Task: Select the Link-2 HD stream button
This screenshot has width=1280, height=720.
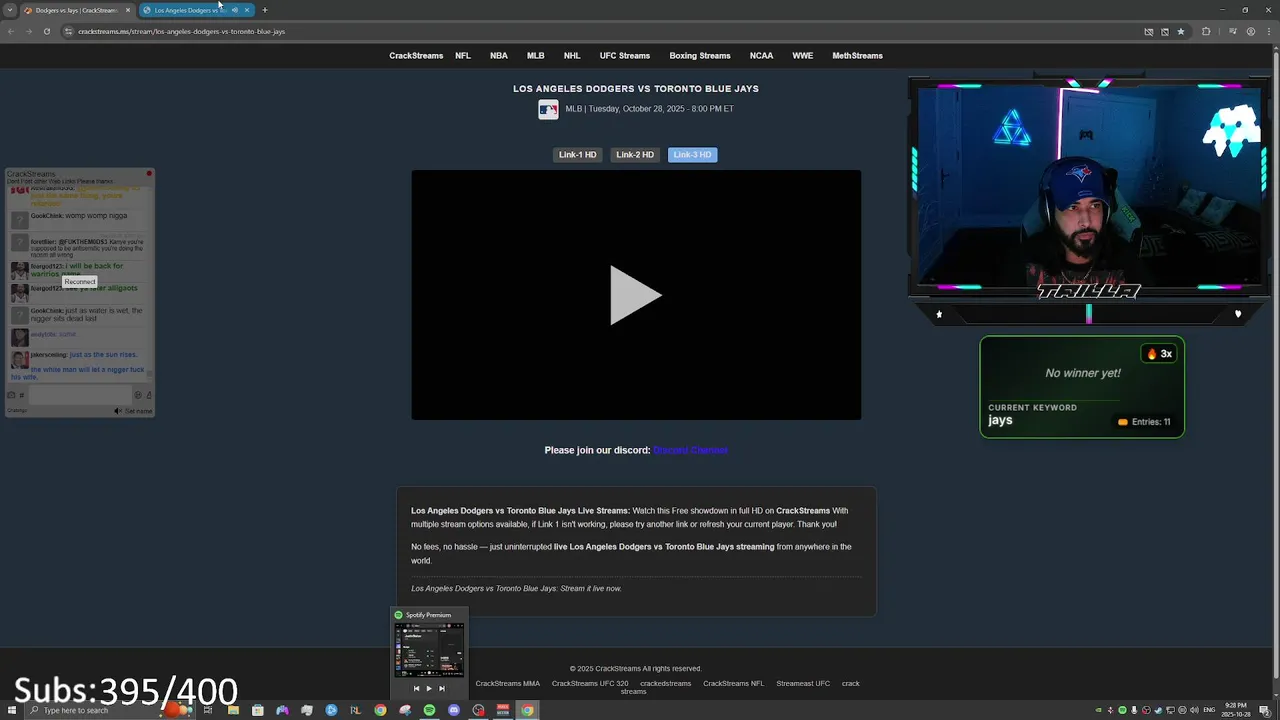Action: [635, 155]
